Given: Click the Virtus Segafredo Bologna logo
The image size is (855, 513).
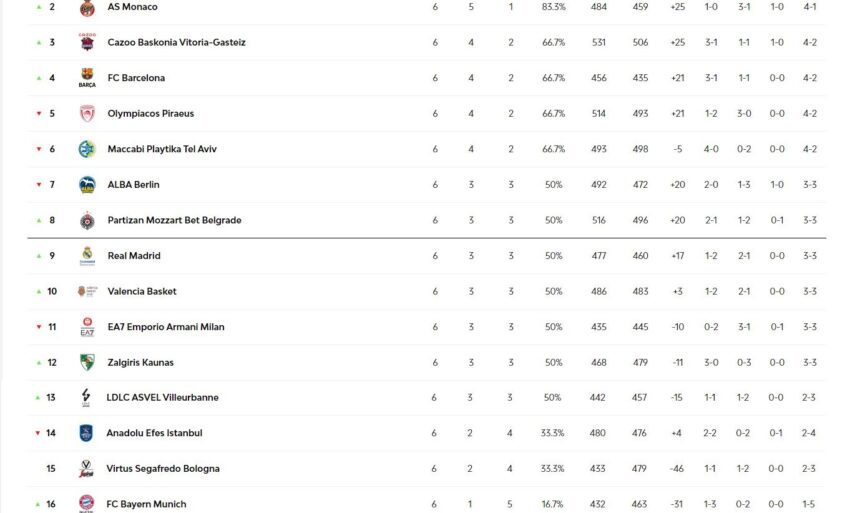Looking at the screenshot, I should click(x=87, y=468).
